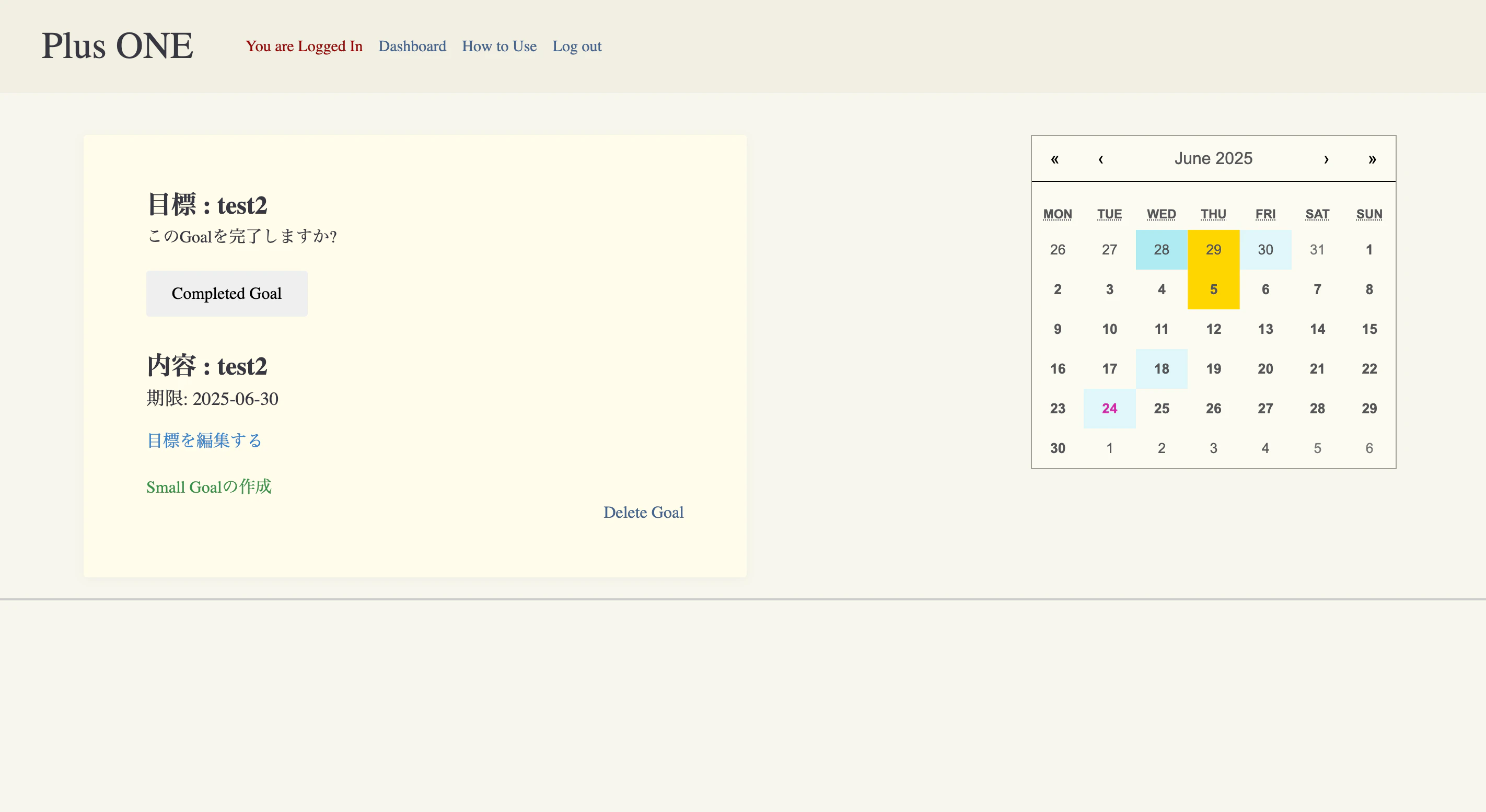Open the Dashboard page
This screenshot has width=1486, height=812.
coord(412,46)
